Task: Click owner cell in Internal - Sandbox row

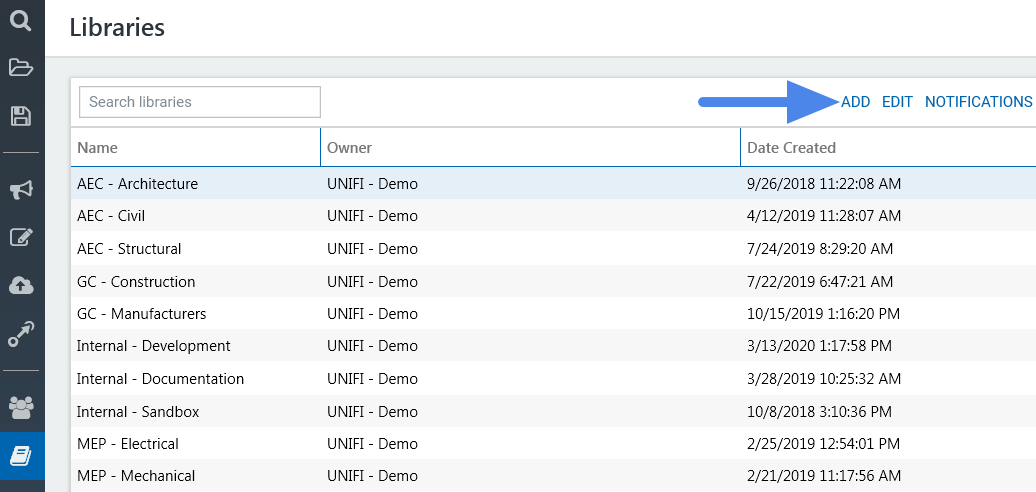Action: coord(373,412)
